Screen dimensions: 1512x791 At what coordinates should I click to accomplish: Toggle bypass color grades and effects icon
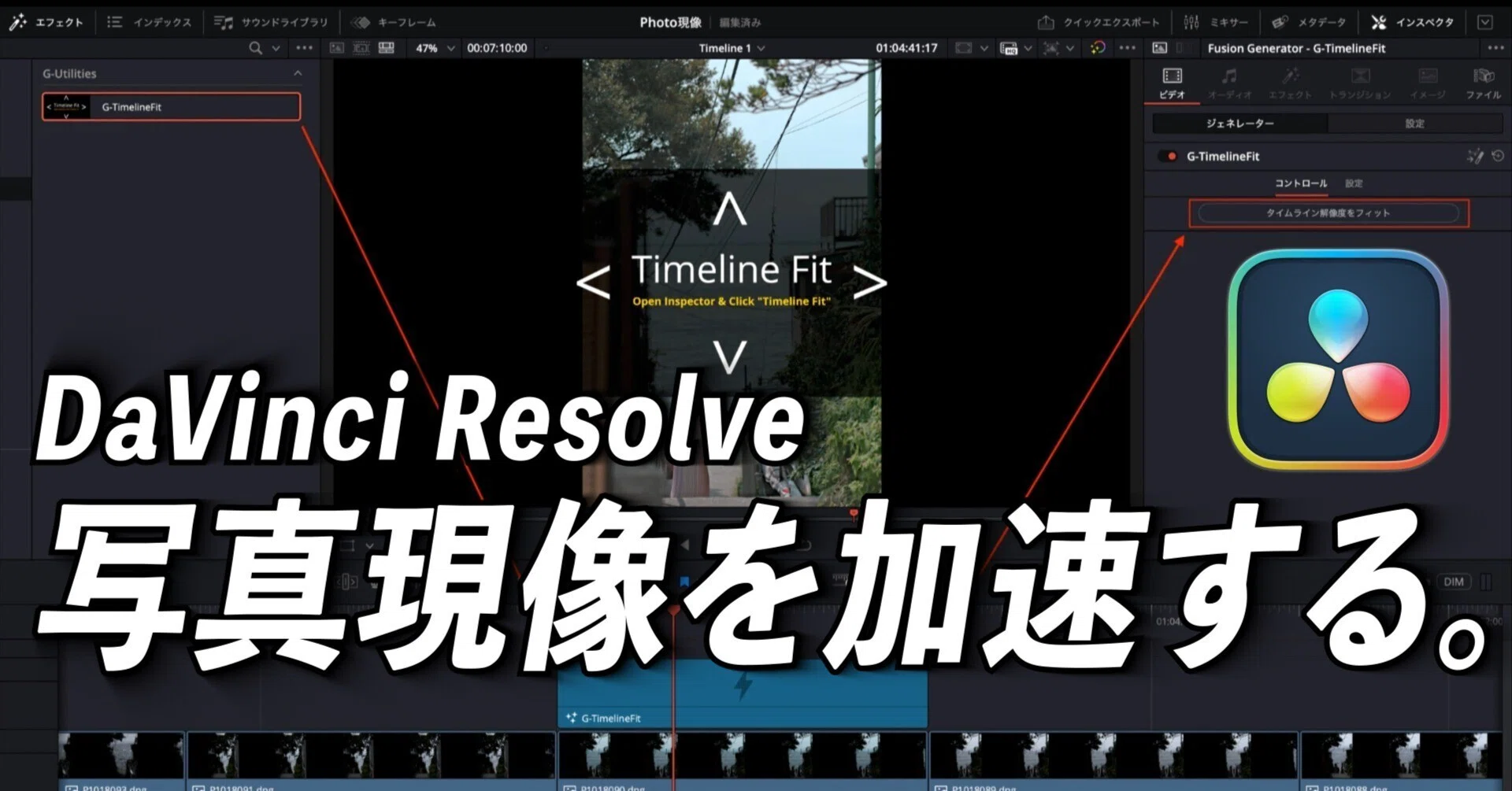1098,48
